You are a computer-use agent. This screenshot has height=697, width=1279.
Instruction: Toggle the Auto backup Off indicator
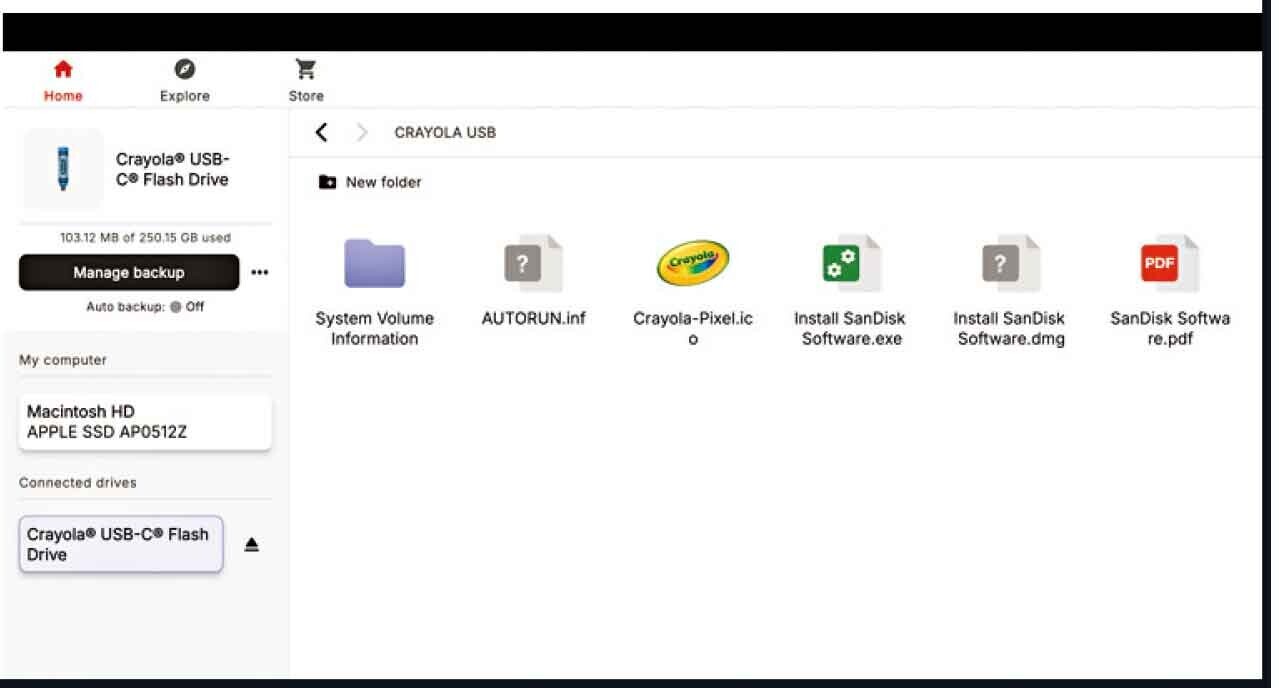click(x=175, y=307)
